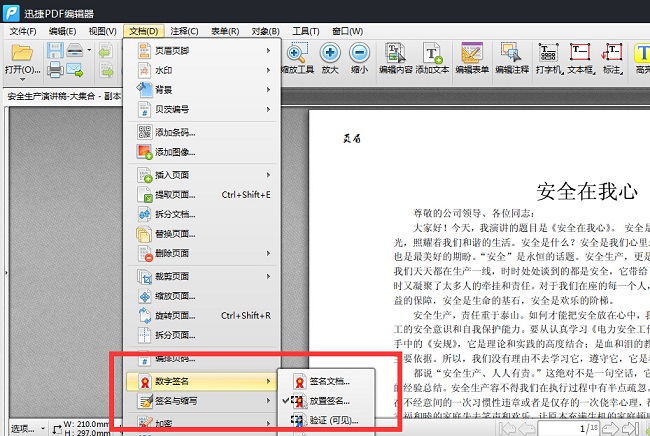Expand 数字签名 submenu
Screen dimensions: 650x436
tap(202, 381)
